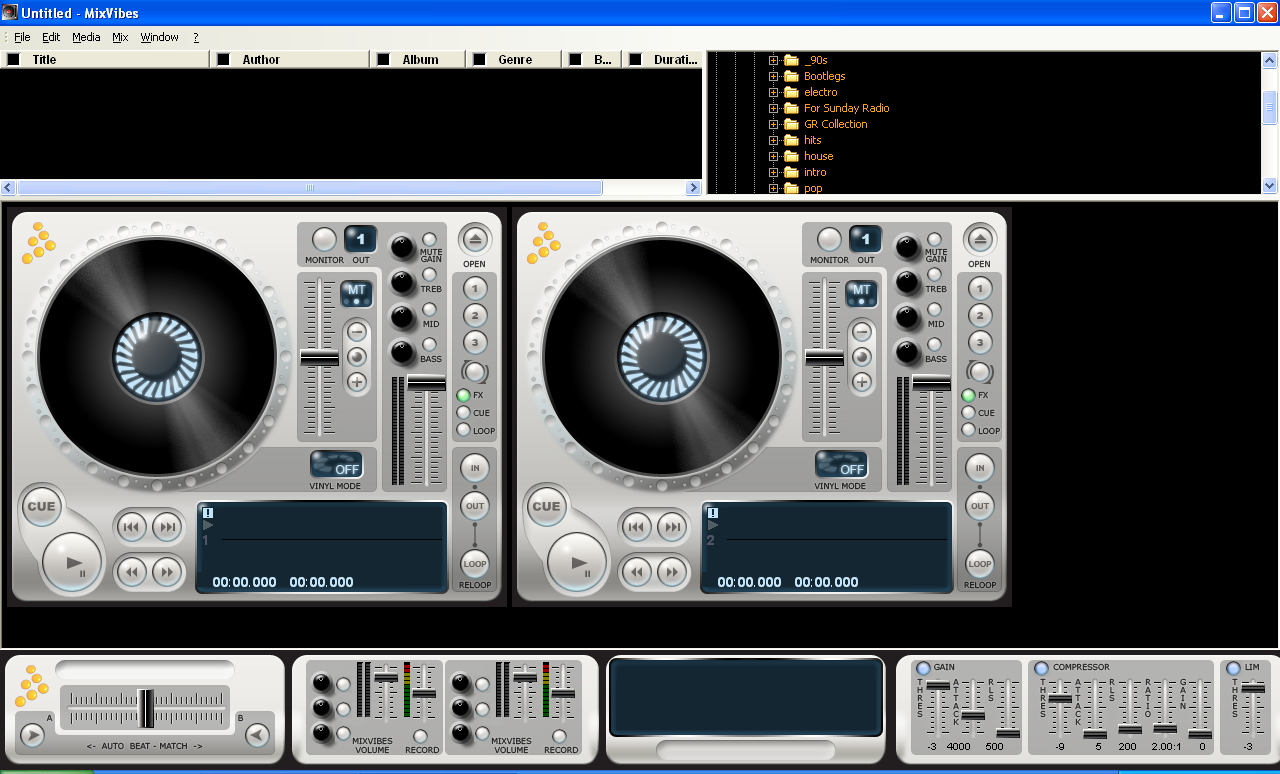Set loop OUT point on deck 1

pos(475,505)
